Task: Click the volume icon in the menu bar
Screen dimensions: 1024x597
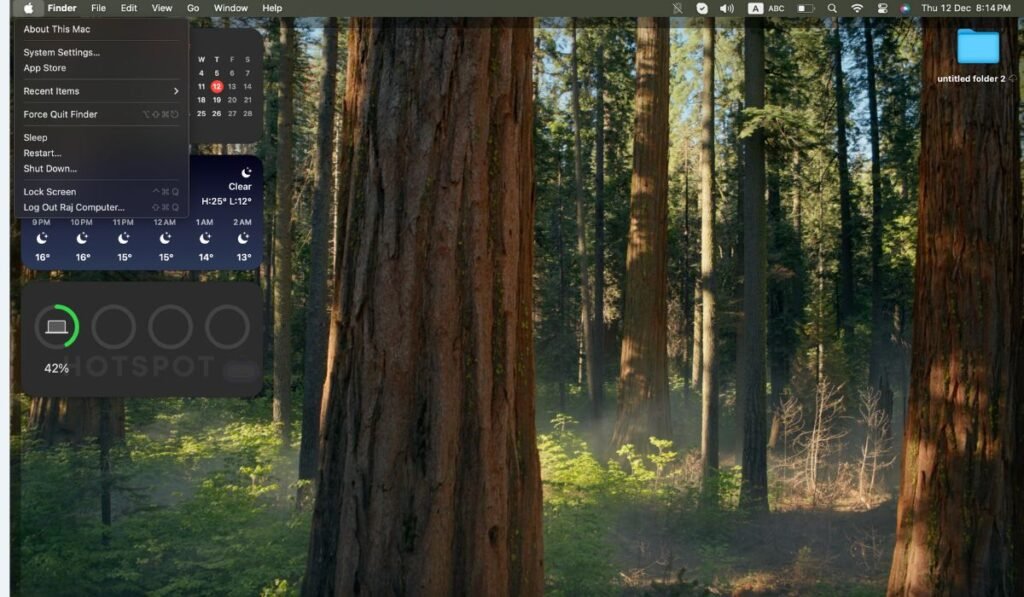Action: click(x=726, y=9)
